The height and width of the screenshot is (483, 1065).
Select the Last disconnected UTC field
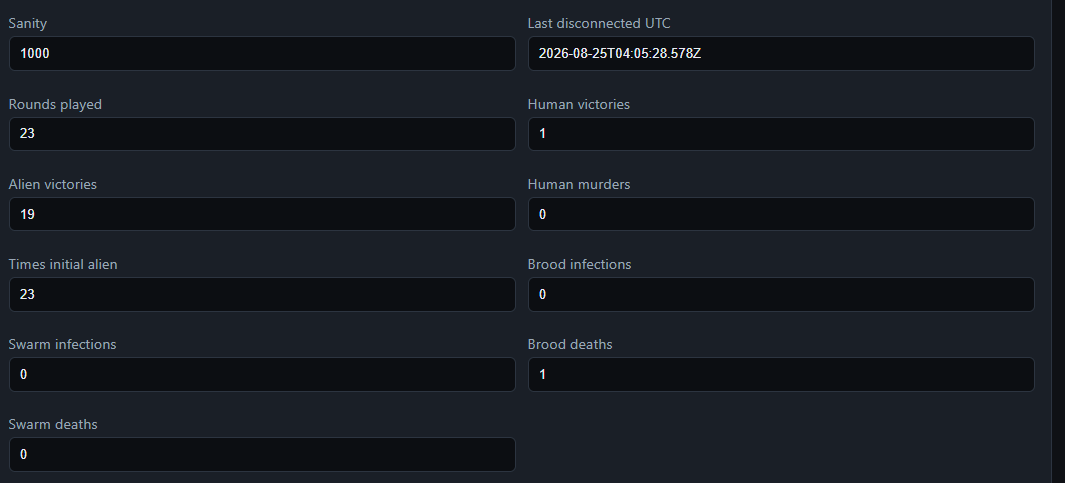781,54
